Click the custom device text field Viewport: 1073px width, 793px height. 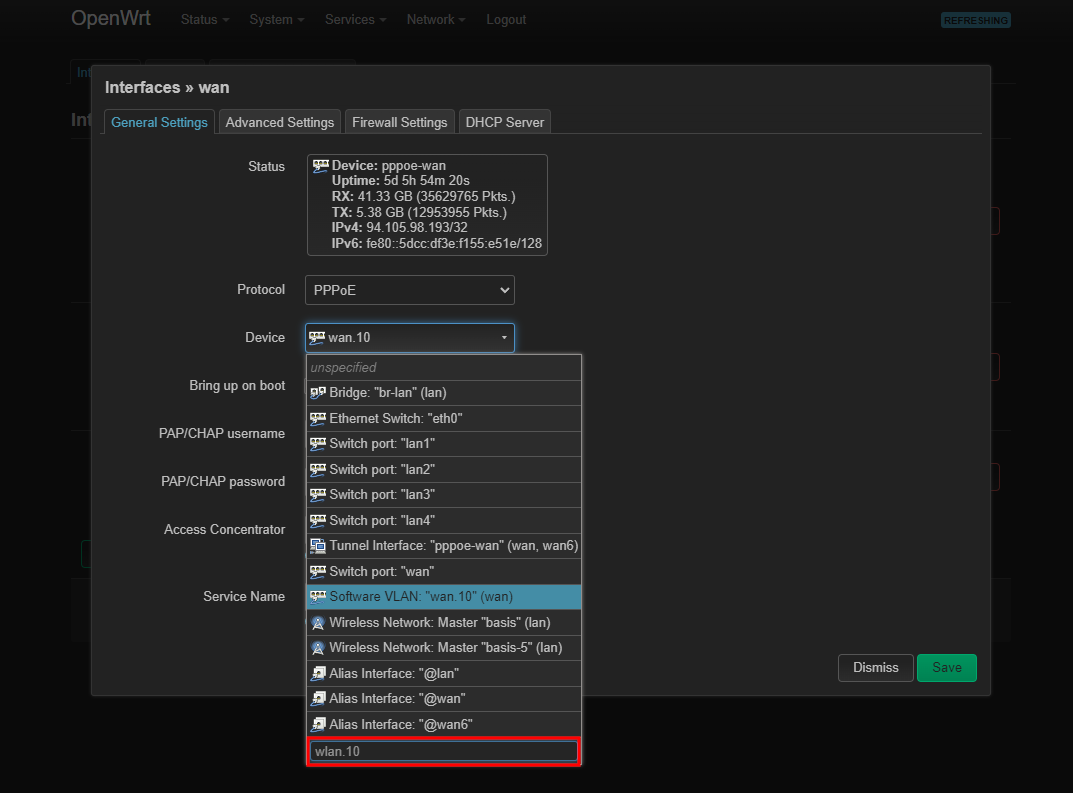[x=443, y=751]
